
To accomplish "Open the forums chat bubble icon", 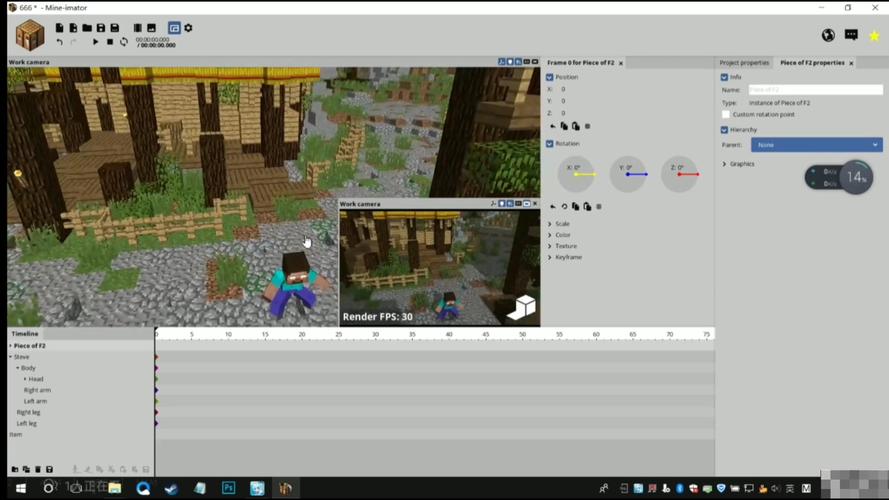I will [851, 35].
